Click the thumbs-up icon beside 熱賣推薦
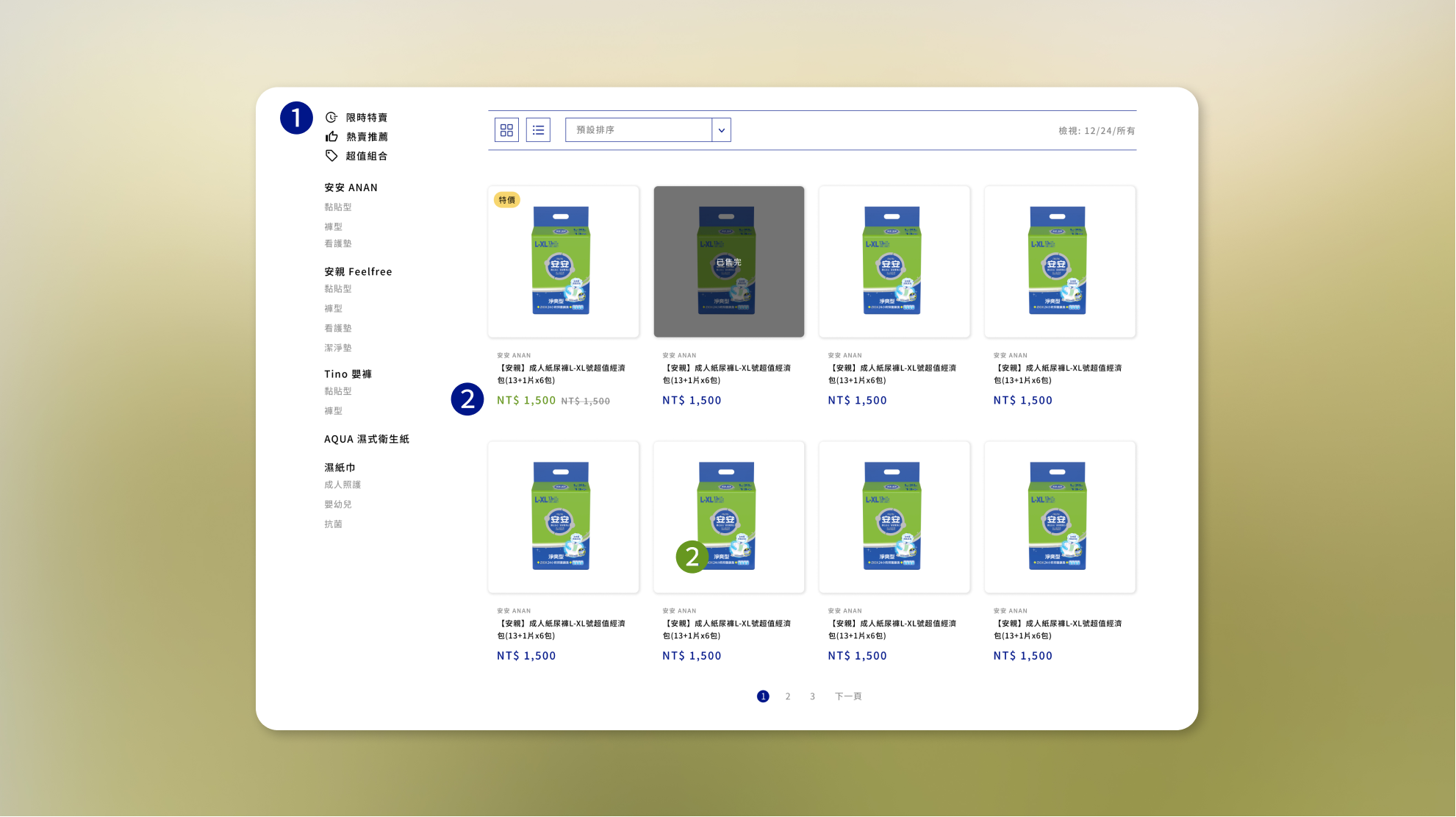 pyautogui.click(x=331, y=137)
